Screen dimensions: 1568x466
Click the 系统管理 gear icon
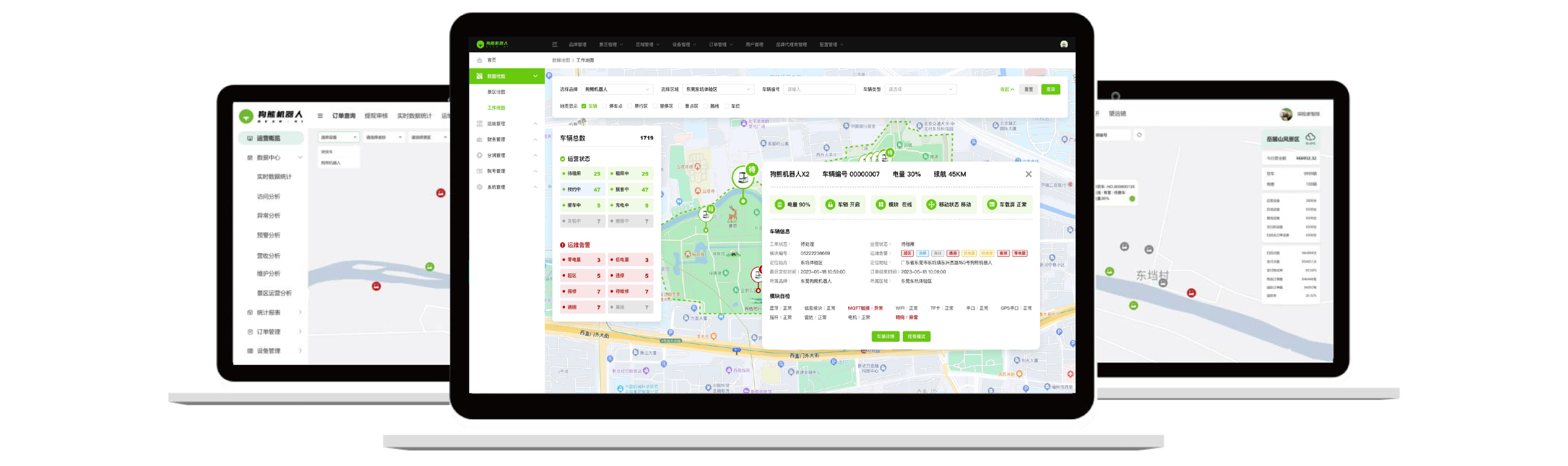pyautogui.click(x=479, y=187)
